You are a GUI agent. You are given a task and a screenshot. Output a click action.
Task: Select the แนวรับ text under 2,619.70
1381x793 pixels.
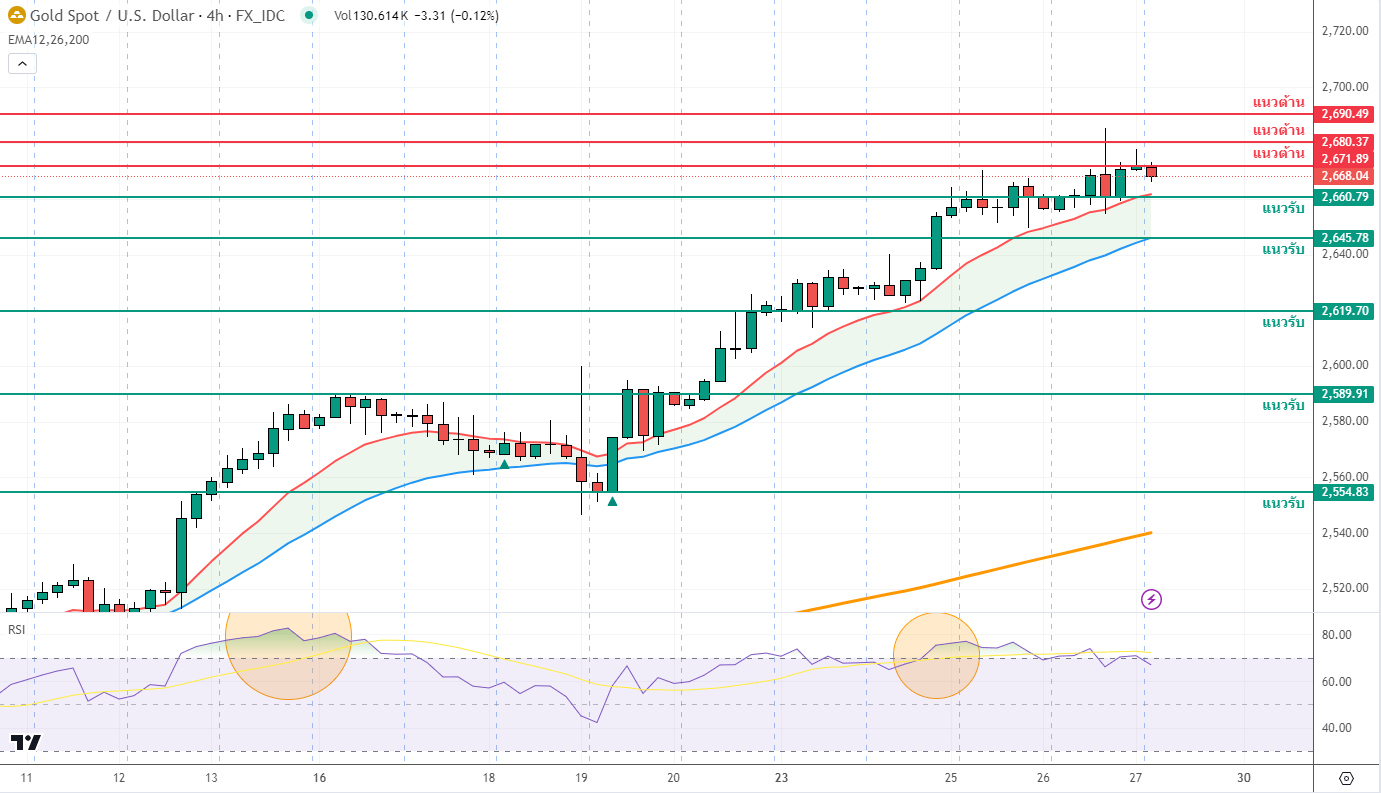[1283, 322]
